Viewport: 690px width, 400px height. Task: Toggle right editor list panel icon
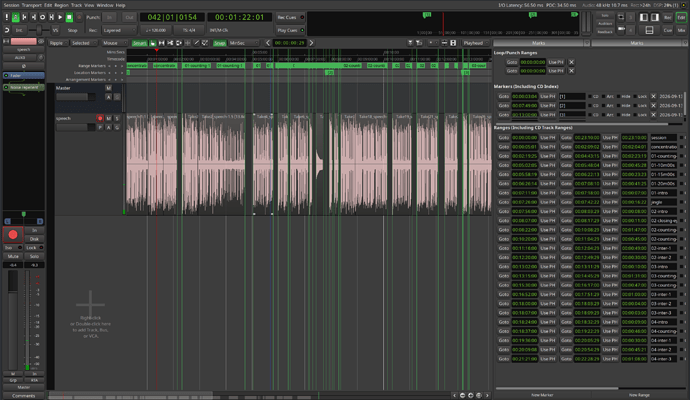[655, 17]
